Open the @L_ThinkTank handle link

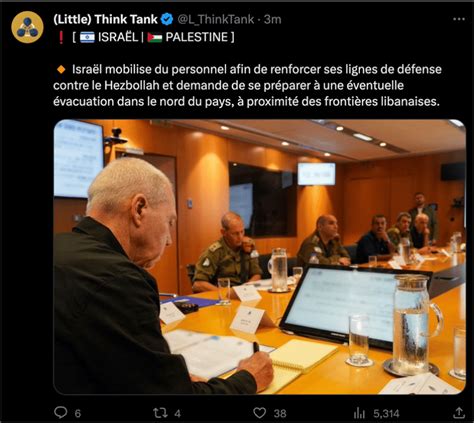216,19
